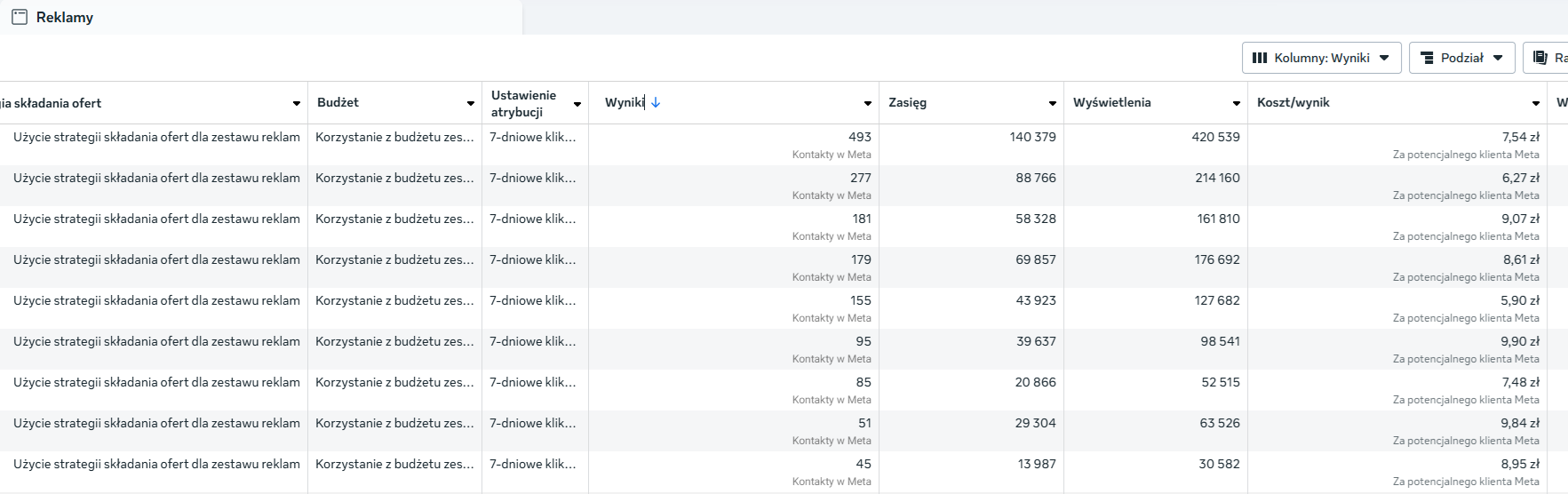Open Zasięg column dropdown arrow

[1053, 103]
